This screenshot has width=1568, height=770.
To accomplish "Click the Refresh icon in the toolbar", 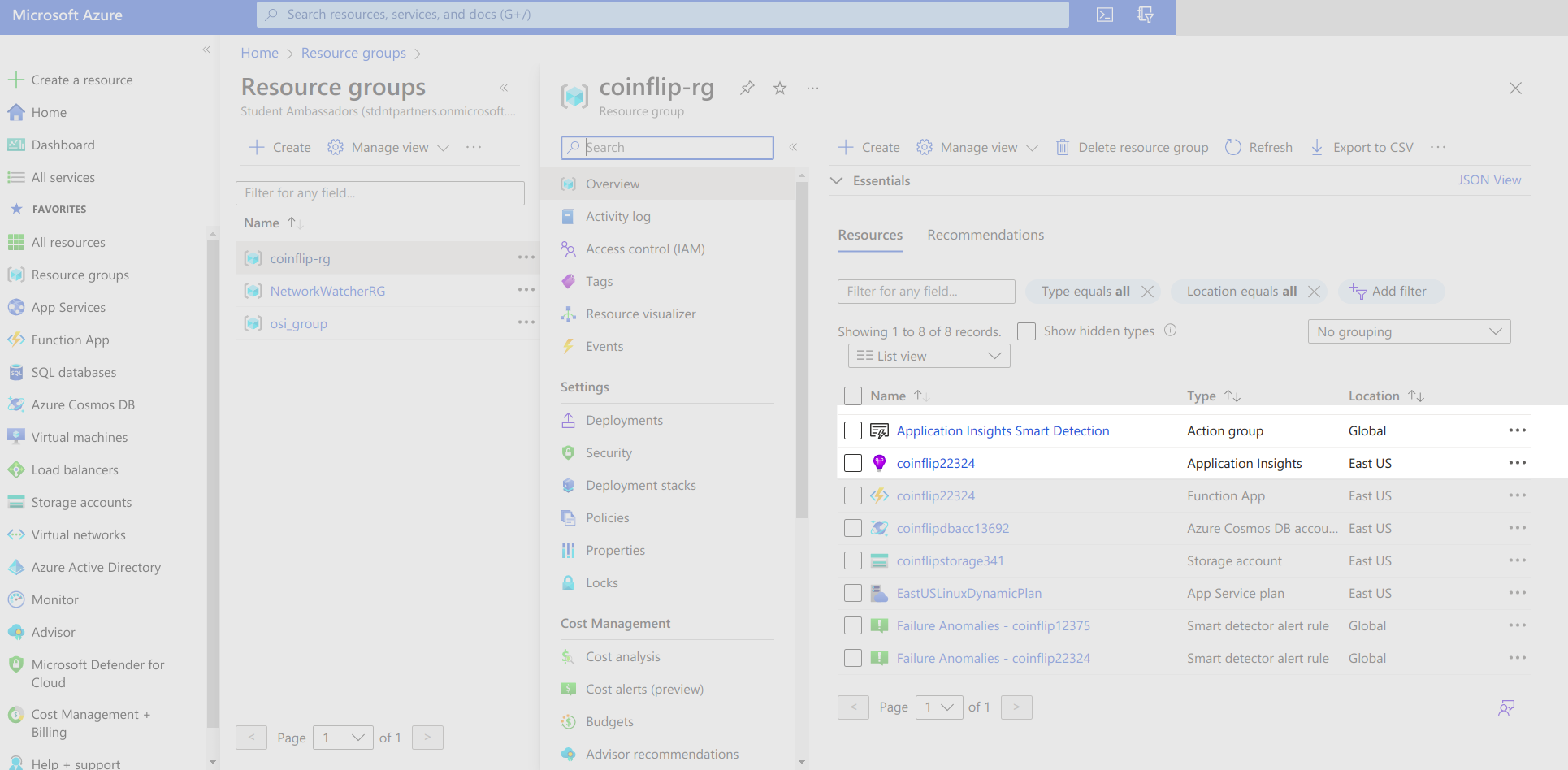I will (1232, 147).
